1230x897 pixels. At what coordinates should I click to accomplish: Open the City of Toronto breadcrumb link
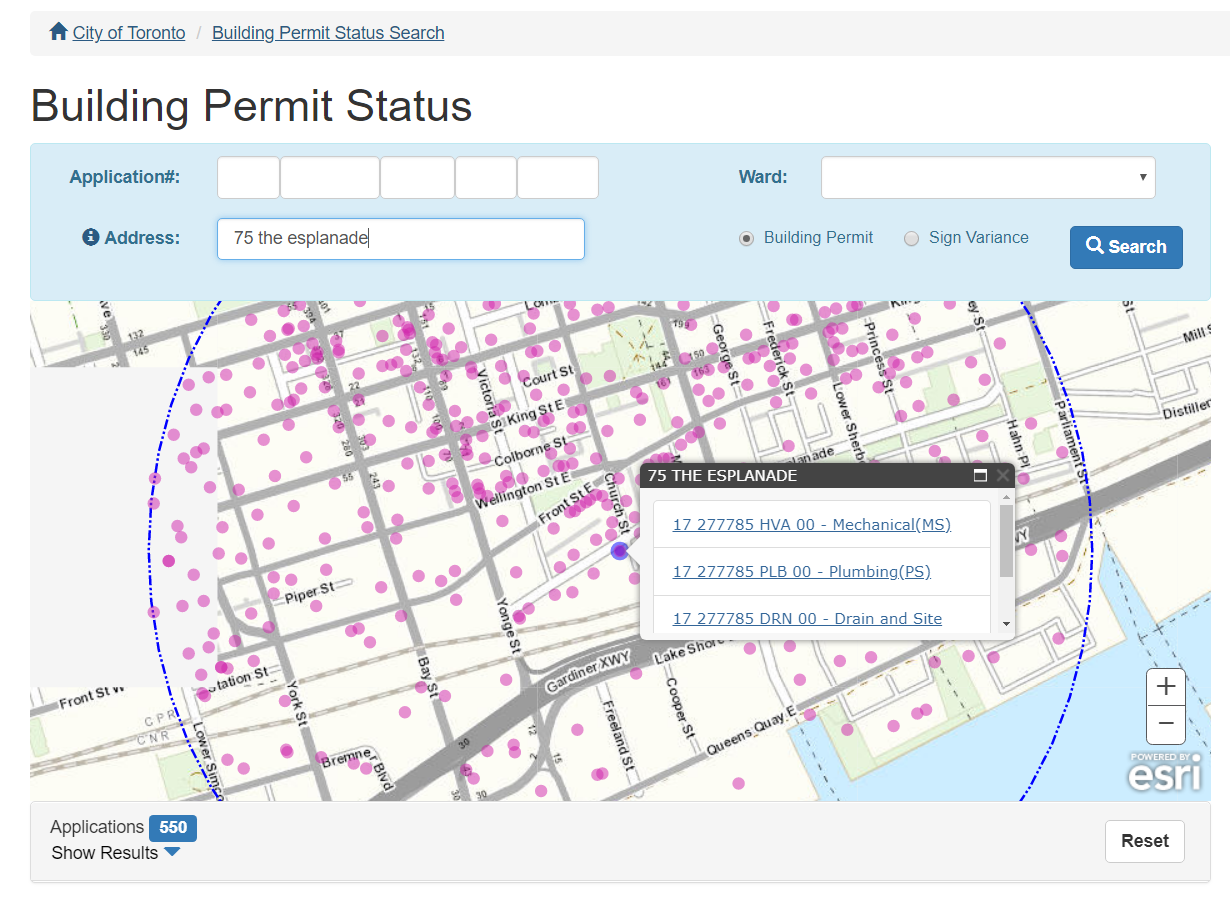129,33
